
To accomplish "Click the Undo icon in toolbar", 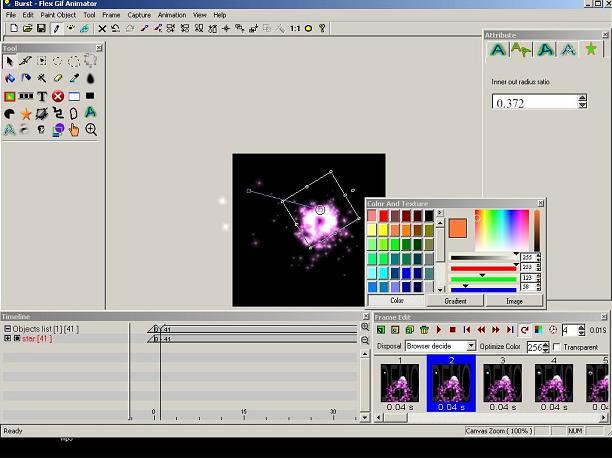I will 116,28.
